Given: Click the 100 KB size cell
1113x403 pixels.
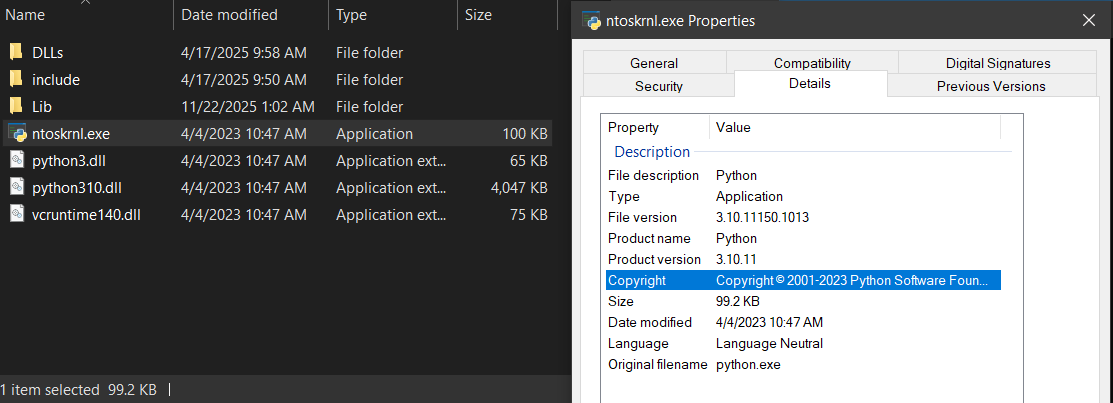Looking at the screenshot, I should [x=525, y=133].
